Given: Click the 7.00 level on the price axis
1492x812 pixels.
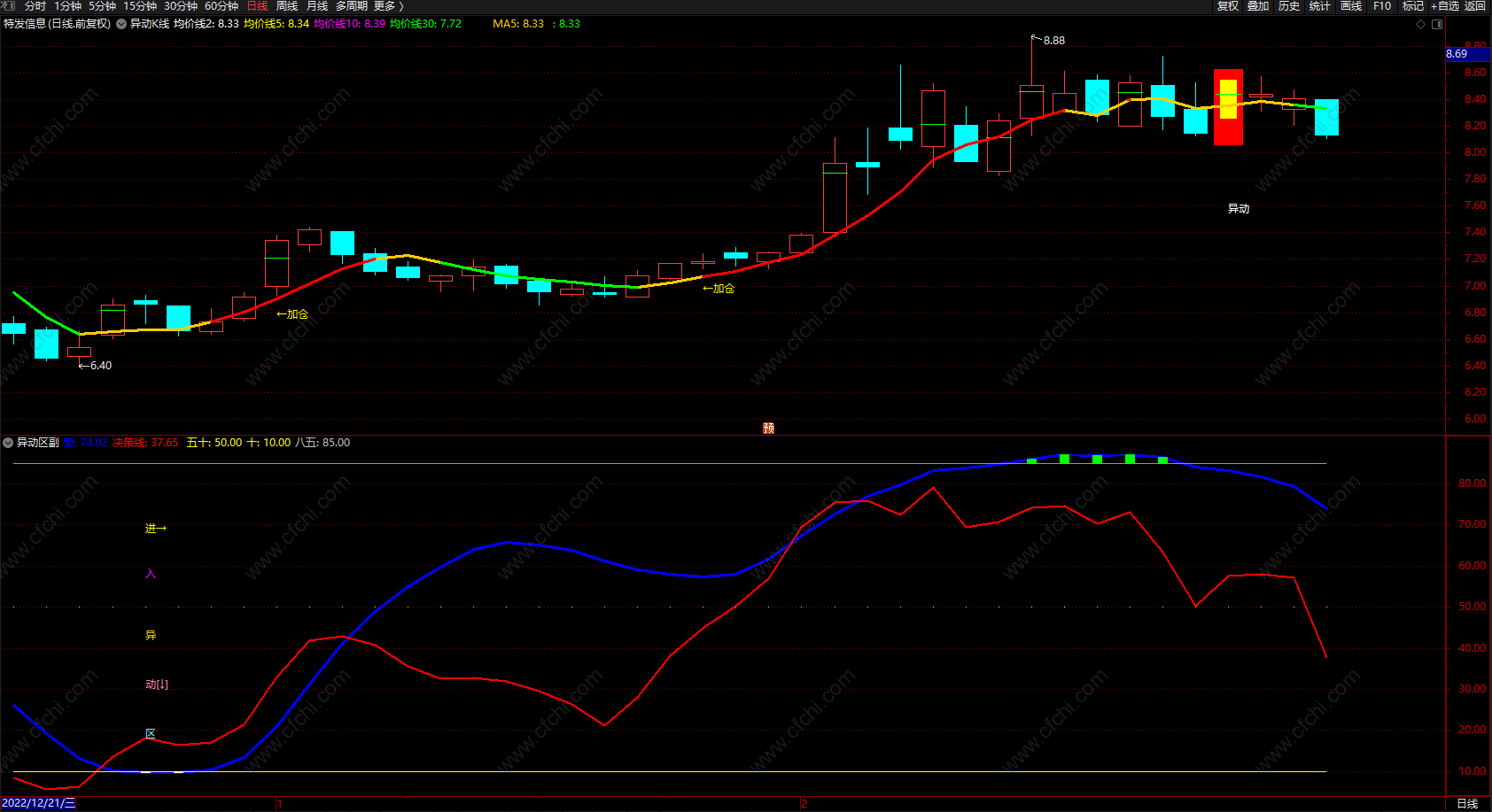Looking at the screenshot, I should click(x=1475, y=286).
